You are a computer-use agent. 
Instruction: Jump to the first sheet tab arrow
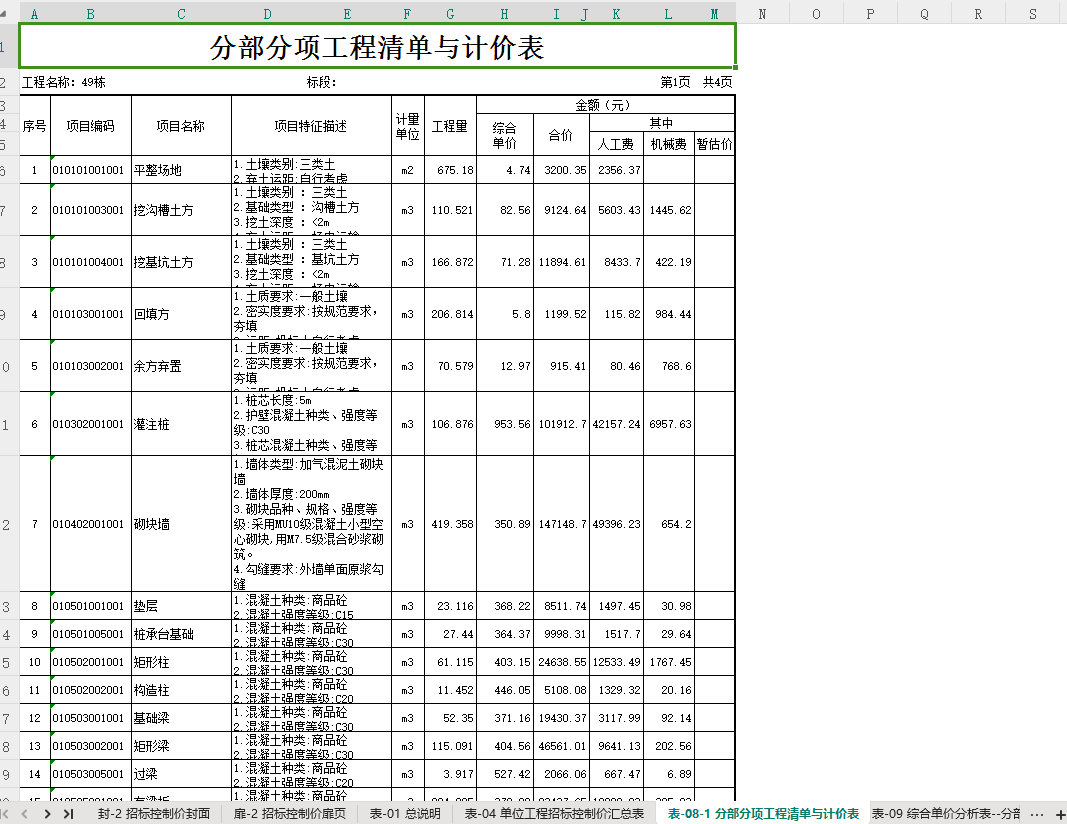[5, 814]
